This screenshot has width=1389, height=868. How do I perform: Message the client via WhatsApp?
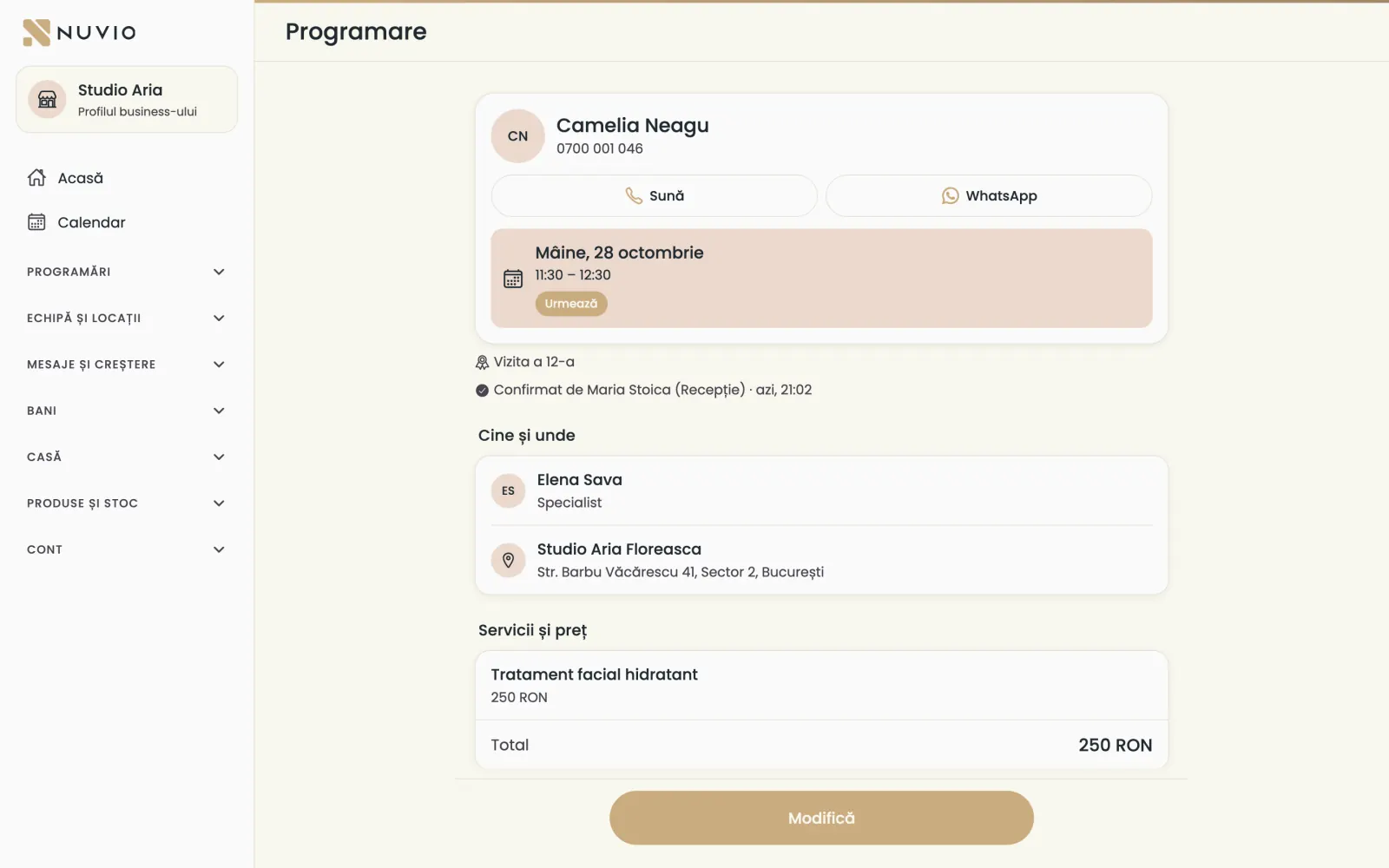(x=989, y=196)
